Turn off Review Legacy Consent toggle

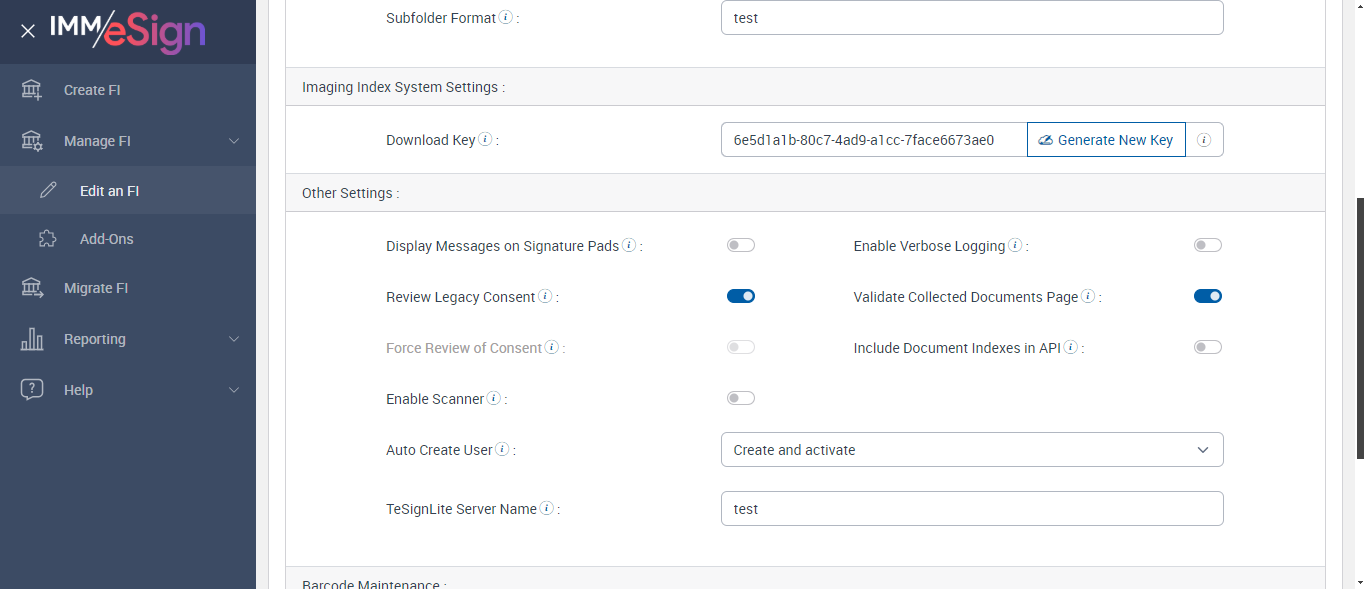point(741,296)
